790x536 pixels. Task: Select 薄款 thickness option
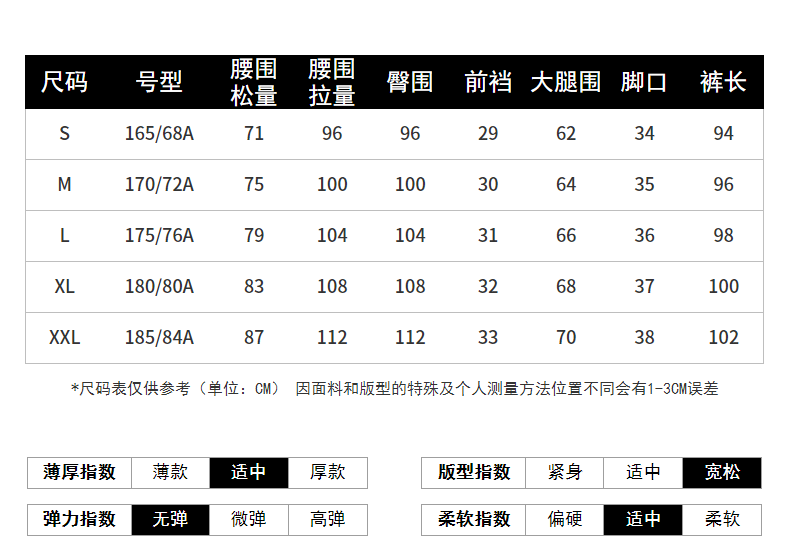(170, 473)
